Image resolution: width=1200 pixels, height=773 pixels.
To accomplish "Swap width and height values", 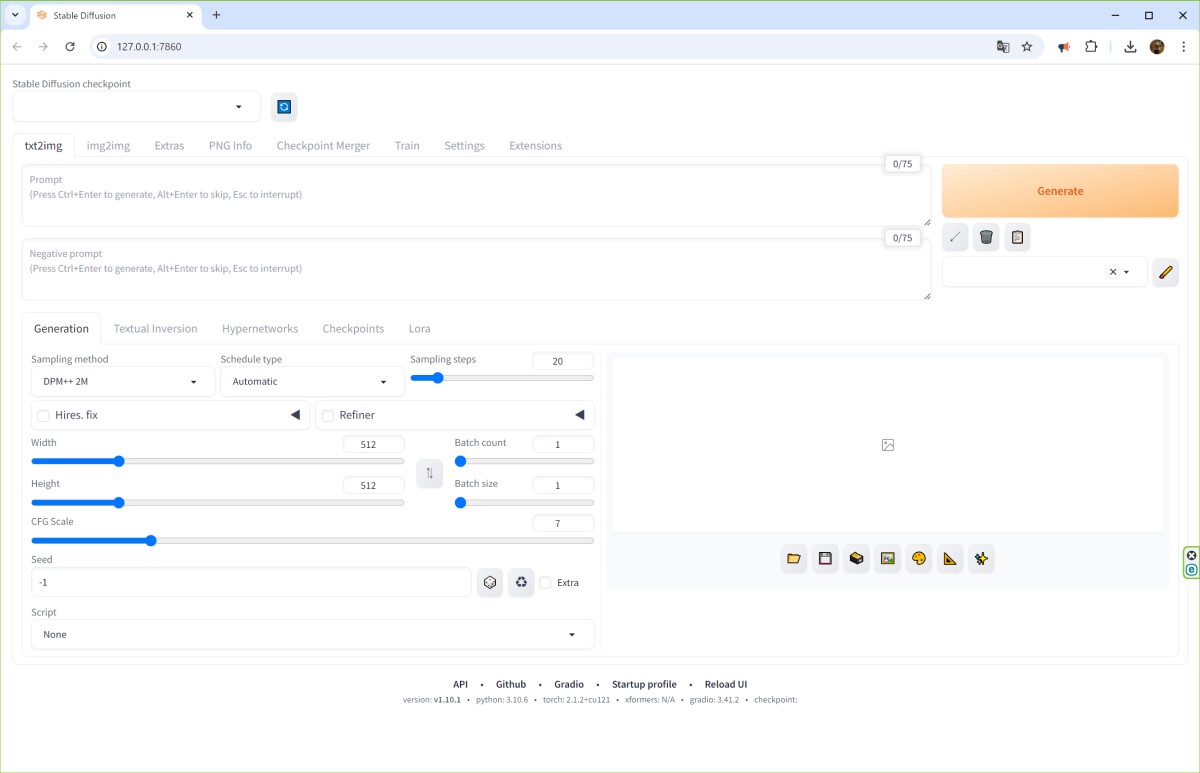I will [429, 473].
